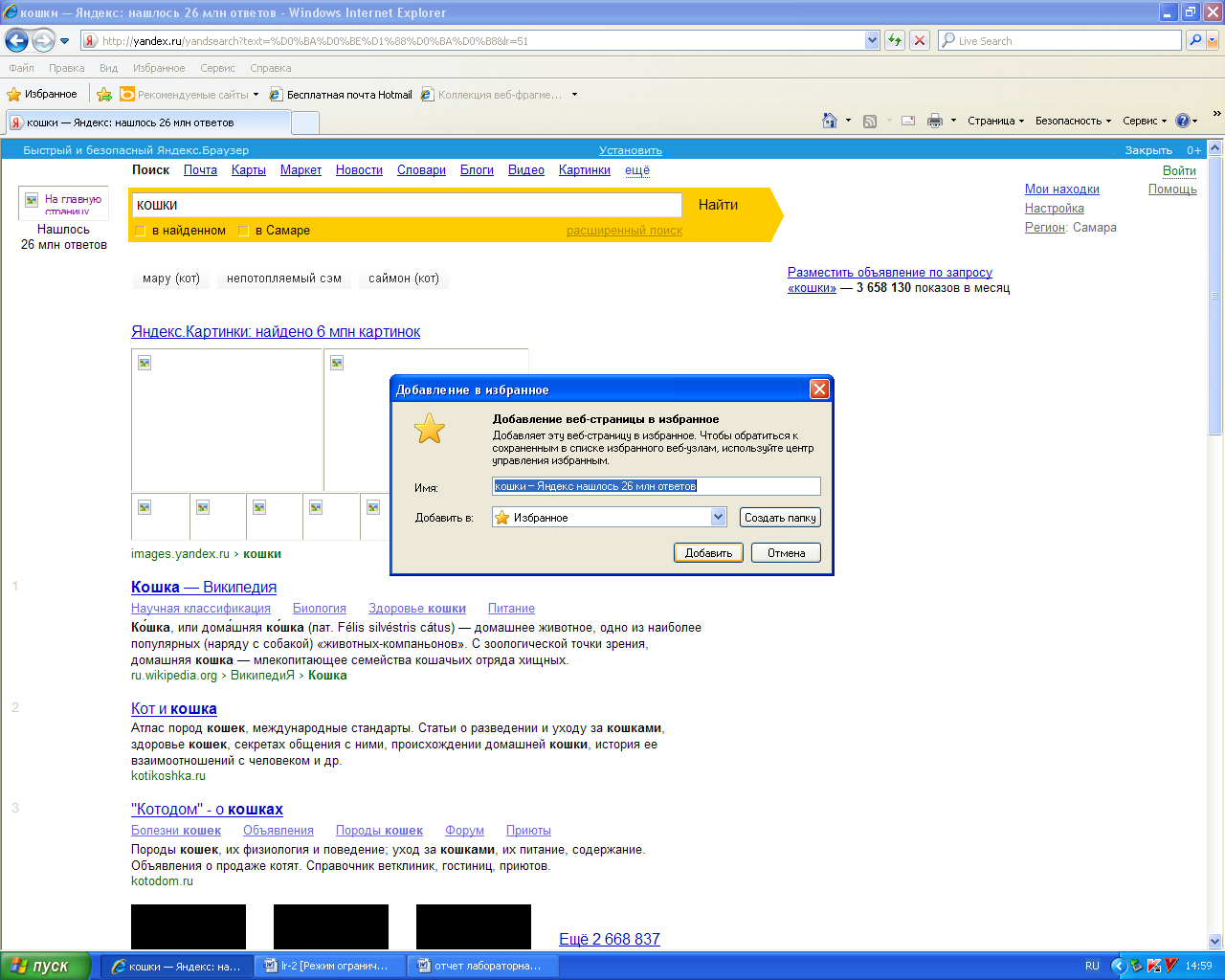Open Коллекция веб-фрагментов favorite item

coord(493,94)
